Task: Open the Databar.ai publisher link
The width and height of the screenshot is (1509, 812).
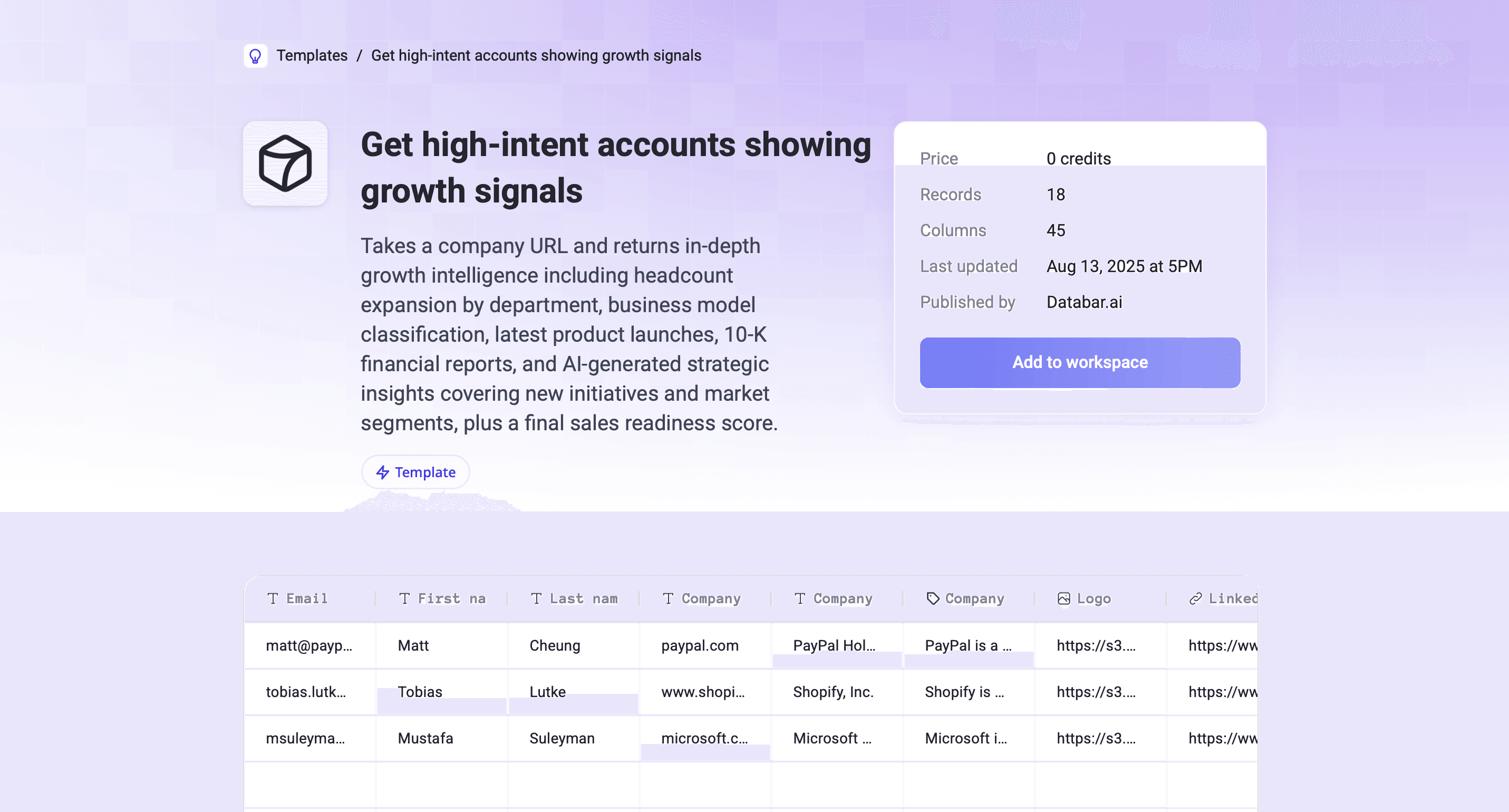Action: (1085, 302)
